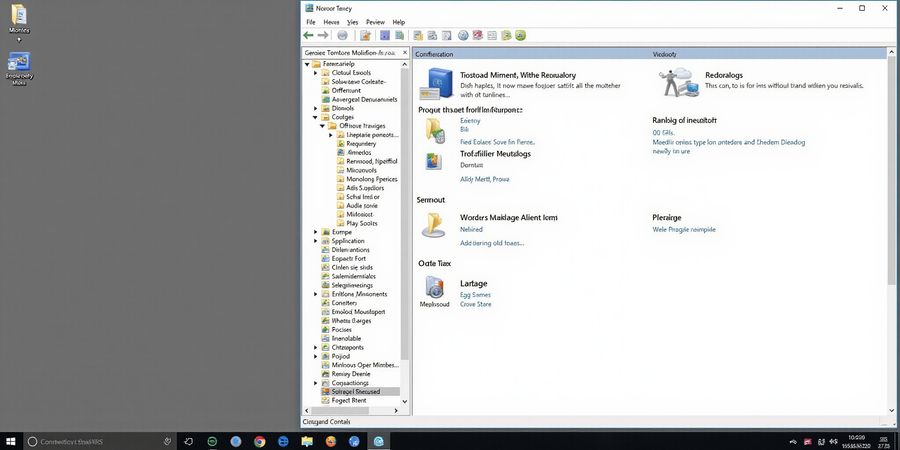Screen dimensions: 900x450
Task: Expand the Enitlone Missonents node
Action: tap(316, 294)
